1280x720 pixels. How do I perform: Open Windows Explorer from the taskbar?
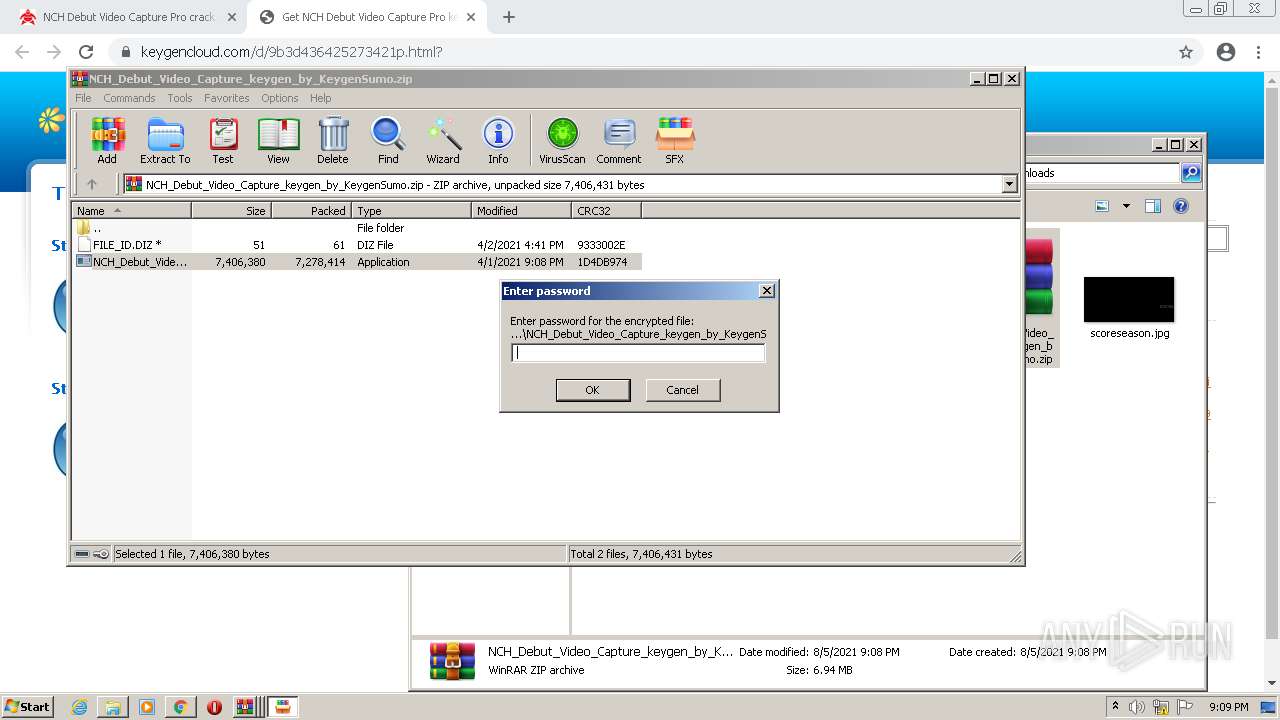click(113, 707)
